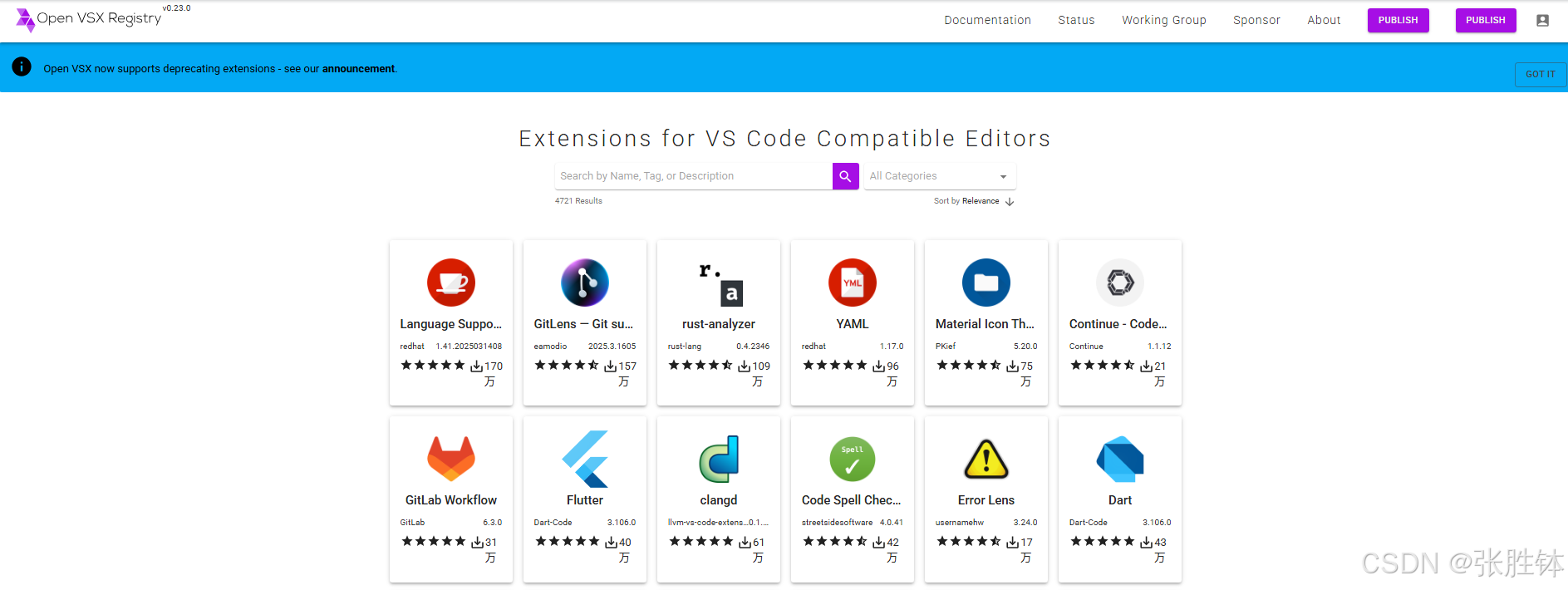The height and width of the screenshot is (590, 1568).
Task: Click the usernamehw publisher name
Action: [960, 523]
